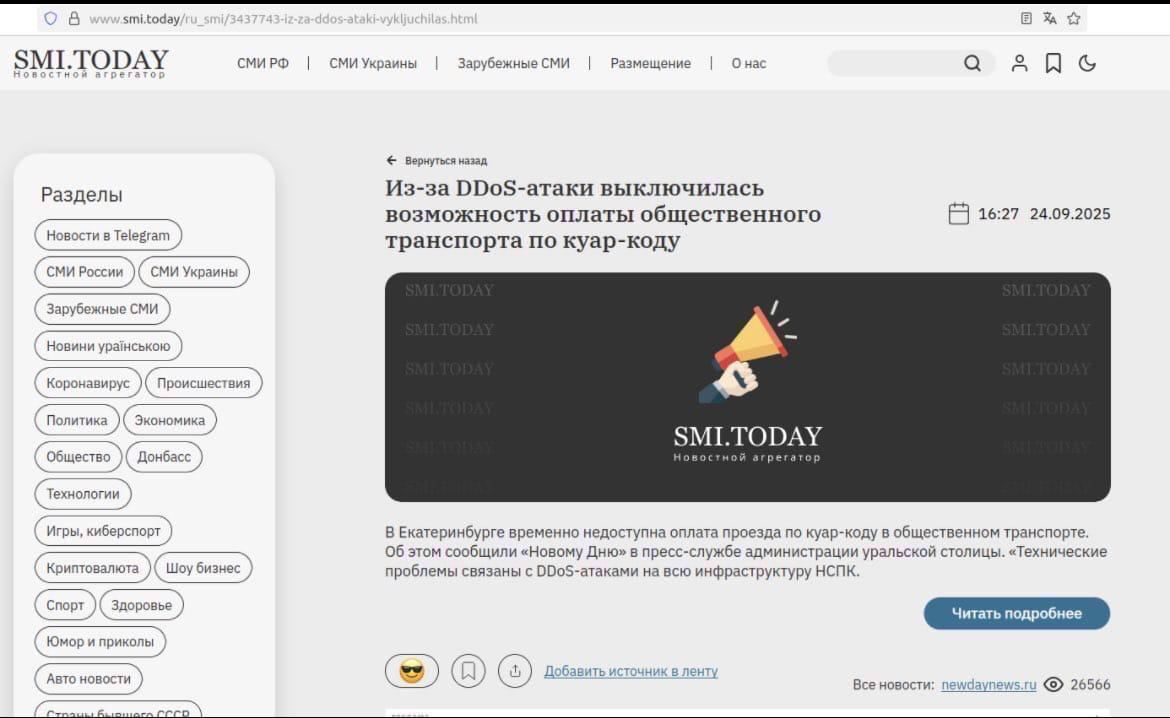Viewport: 1170px width, 718px height.
Task: Share the article via the share icon
Action: point(515,670)
